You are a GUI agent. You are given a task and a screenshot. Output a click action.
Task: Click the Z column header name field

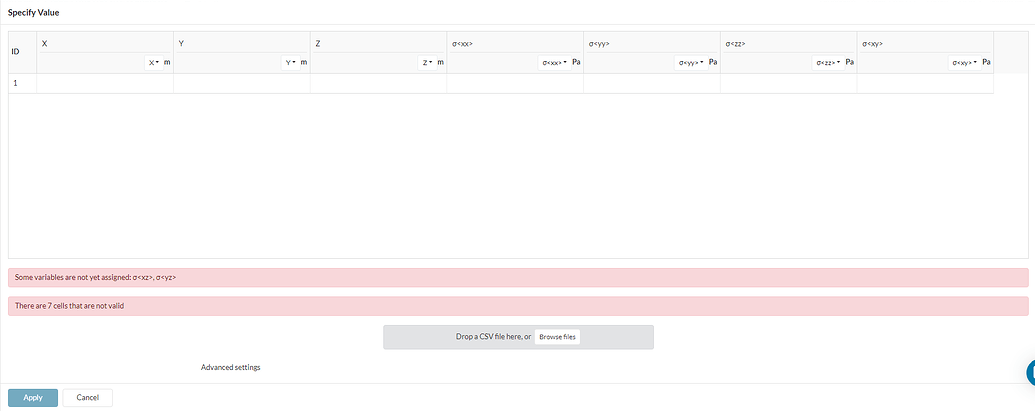pos(378,44)
